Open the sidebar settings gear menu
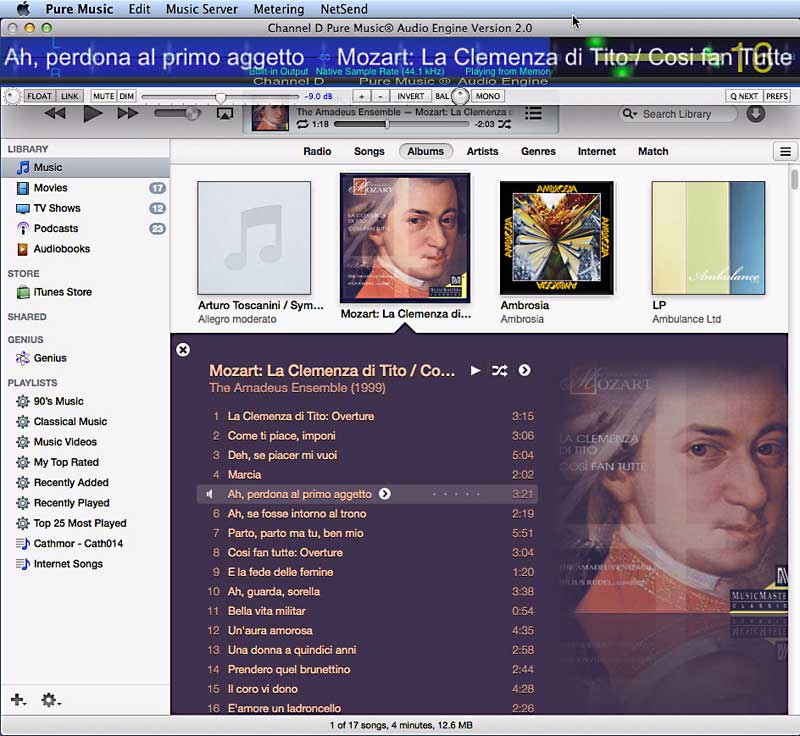Viewport: 800px width, 736px height. tap(50, 700)
